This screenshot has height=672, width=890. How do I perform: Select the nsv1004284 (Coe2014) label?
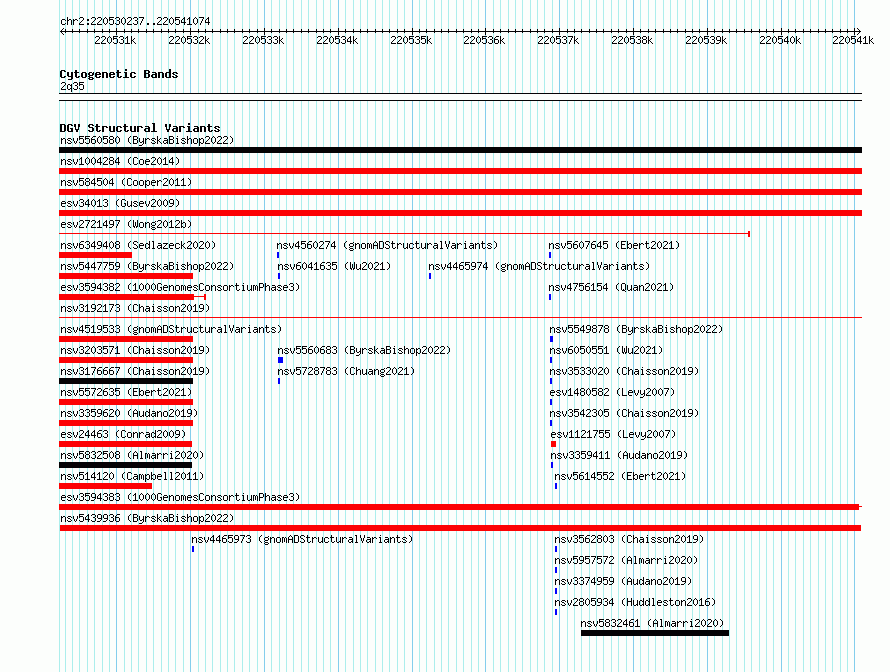[x=120, y=161]
